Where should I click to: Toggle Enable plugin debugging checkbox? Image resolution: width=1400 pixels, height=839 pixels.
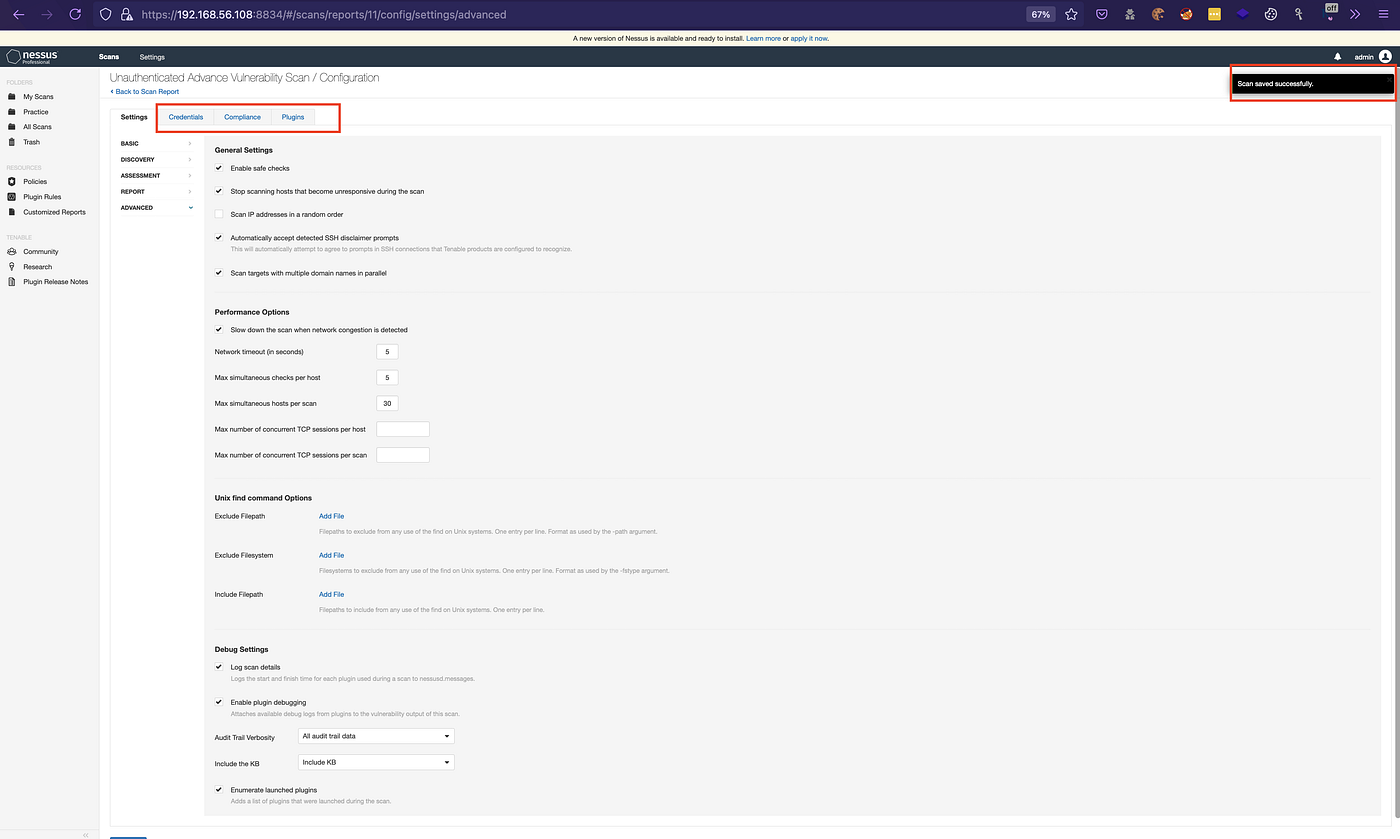pos(219,702)
